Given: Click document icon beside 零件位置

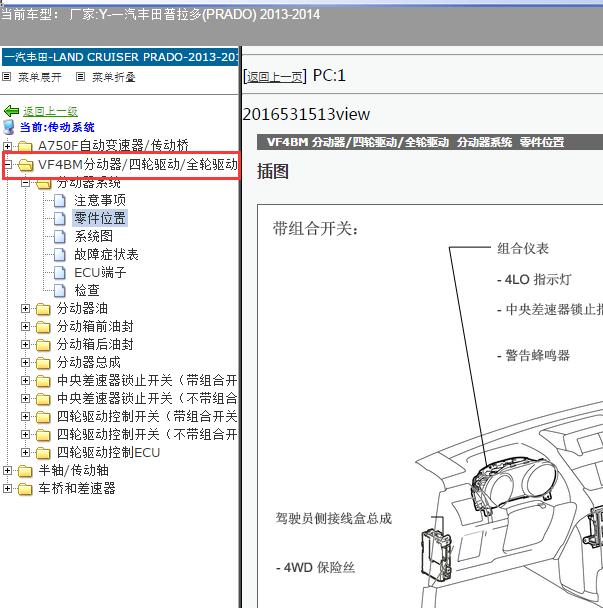Looking at the screenshot, I should [x=59, y=218].
